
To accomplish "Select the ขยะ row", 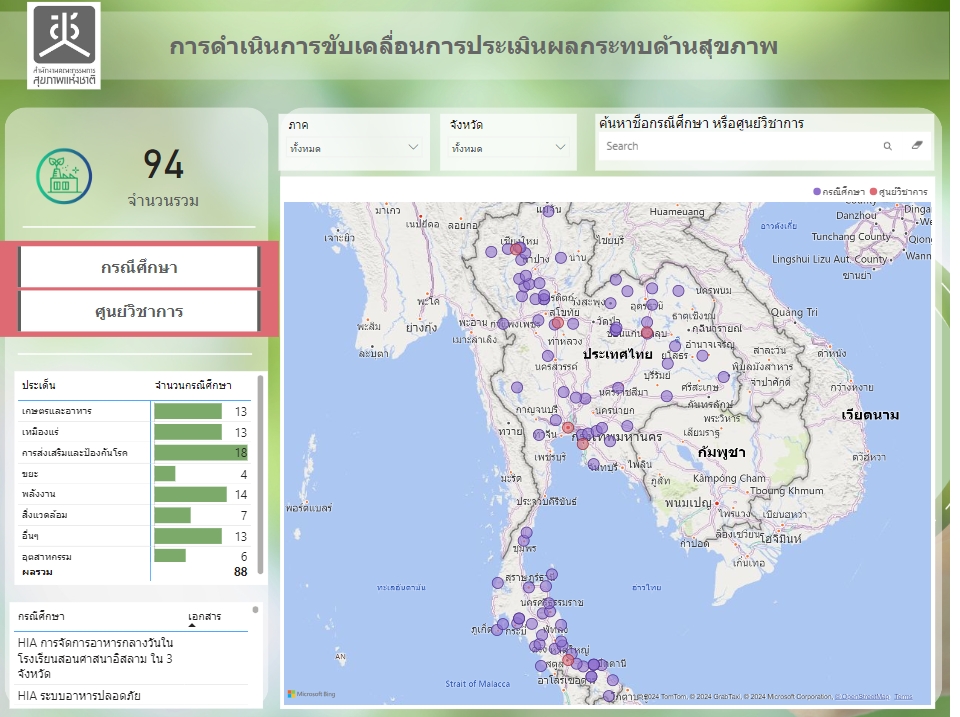I will 135,474.
